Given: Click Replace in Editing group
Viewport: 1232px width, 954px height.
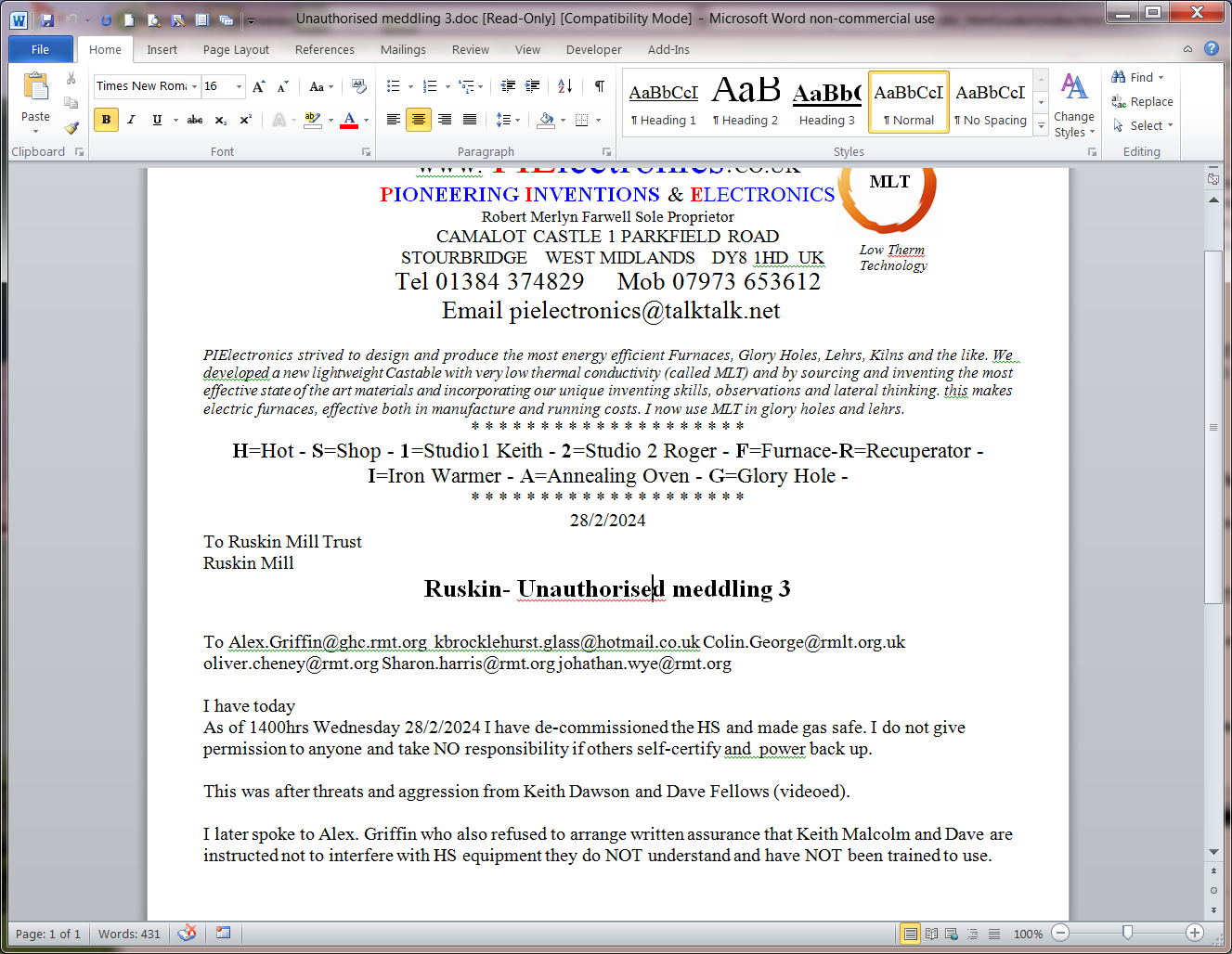Looking at the screenshot, I should coord(1143,101).
